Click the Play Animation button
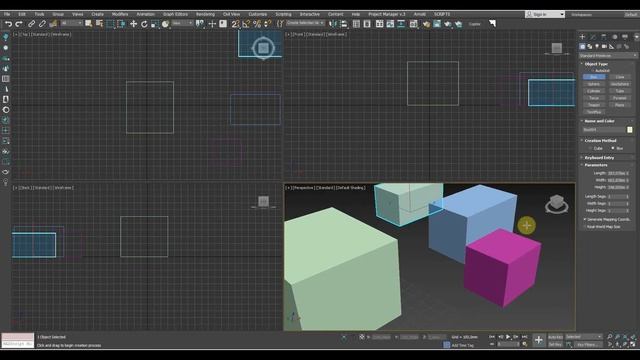This screenshot has width=640, height=360. pos(508,337)
